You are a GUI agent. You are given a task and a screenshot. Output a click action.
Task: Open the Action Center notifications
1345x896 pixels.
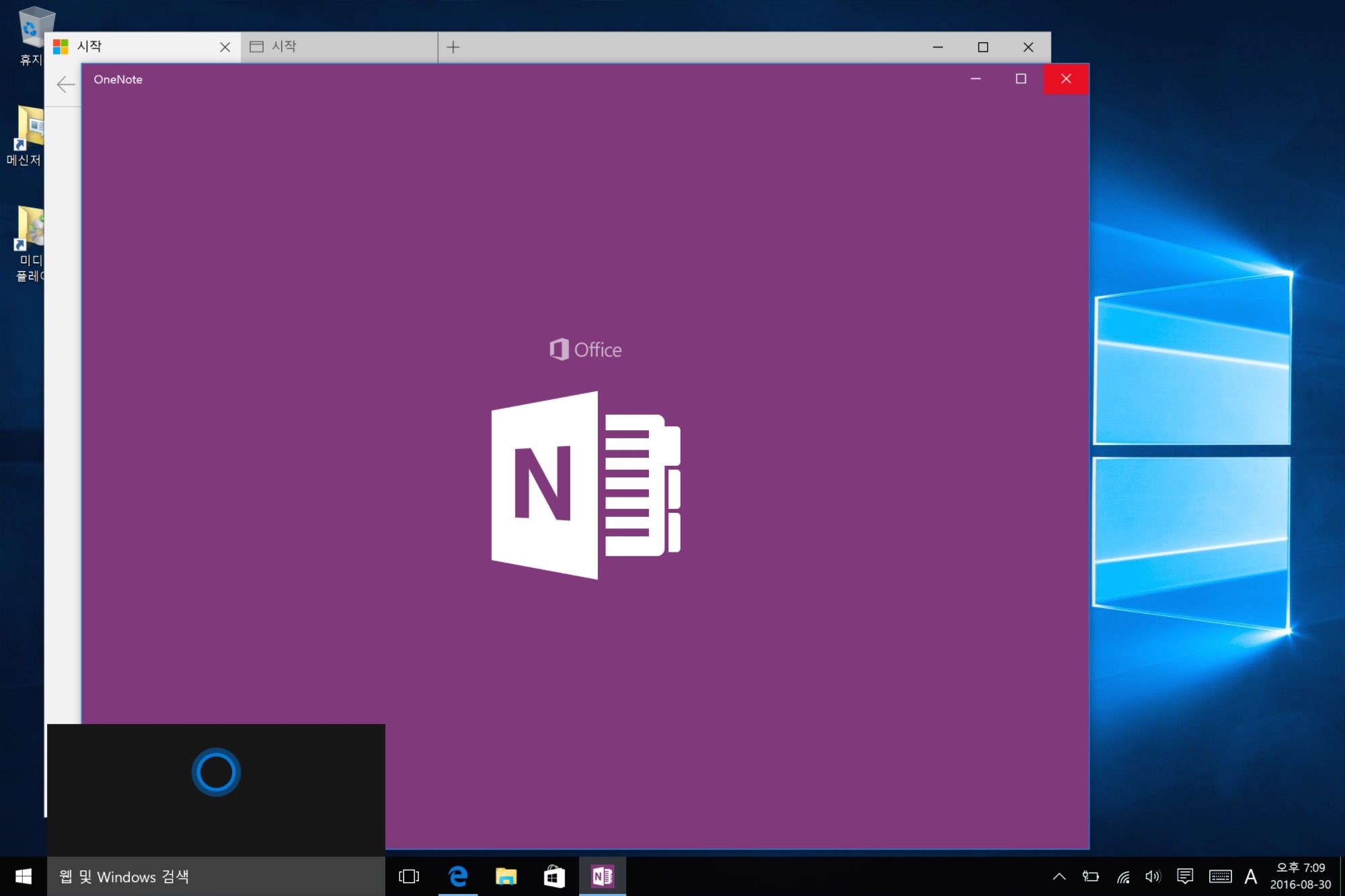1185,877
